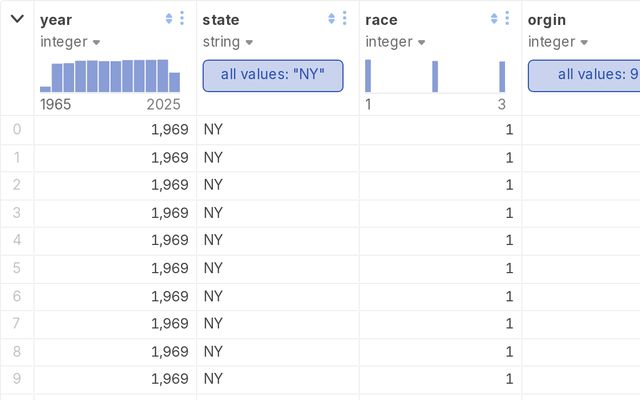The image size is (640, 400).
Task: Change orgin column integer type dropdown
Action: tap(558, 42)
